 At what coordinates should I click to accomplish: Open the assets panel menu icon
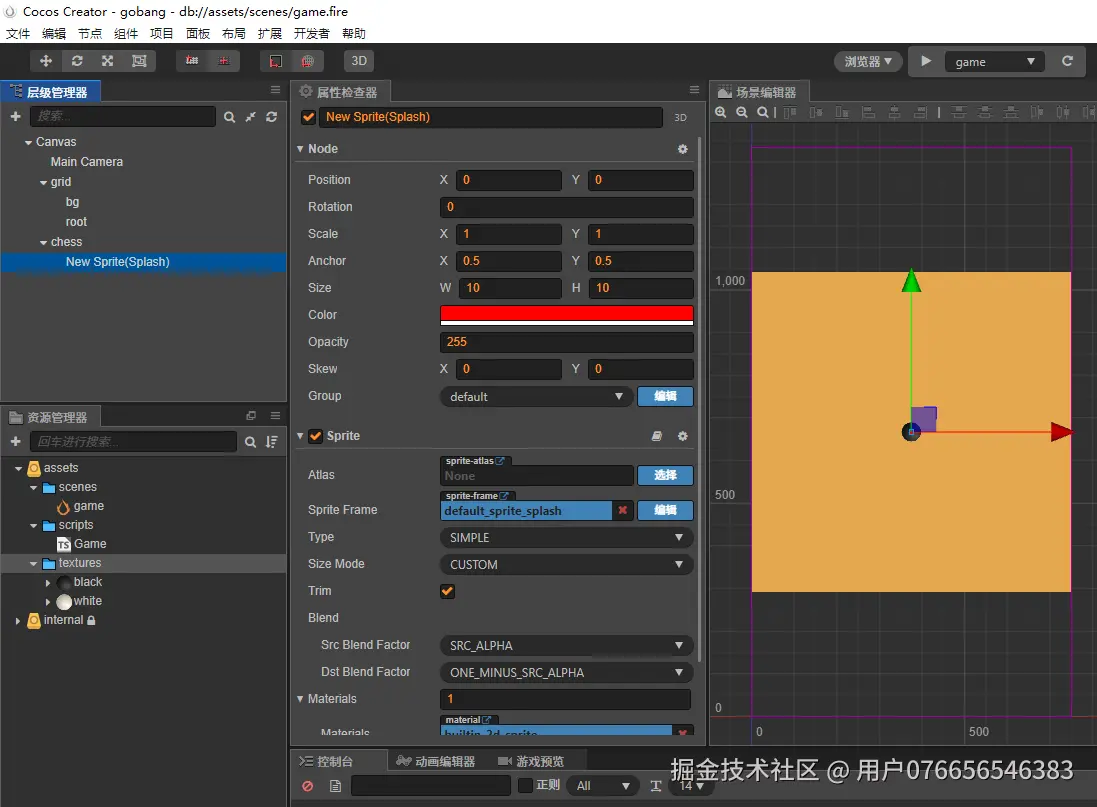276,416
